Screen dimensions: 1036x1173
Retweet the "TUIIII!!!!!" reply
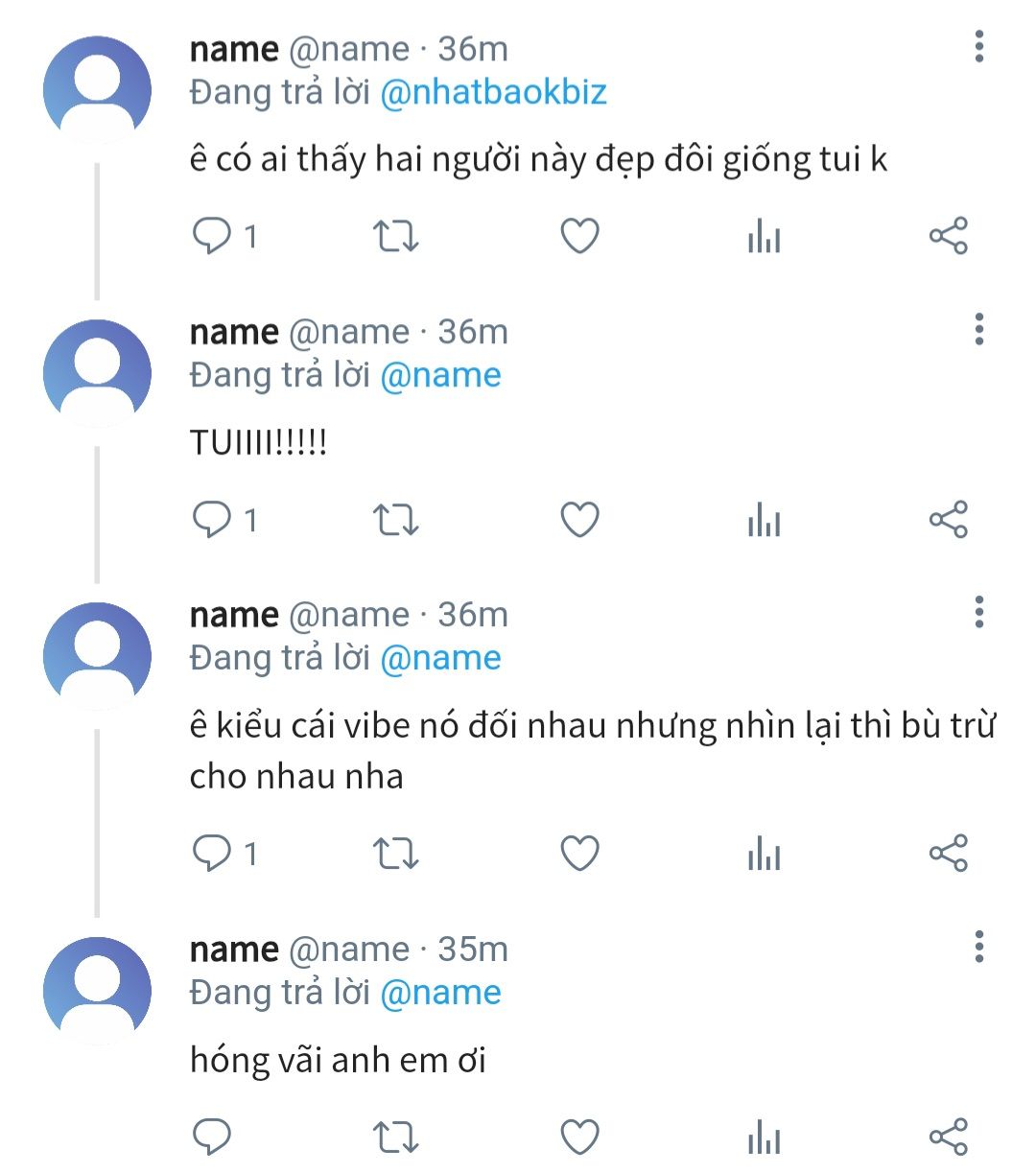click(x=395, y=520)
